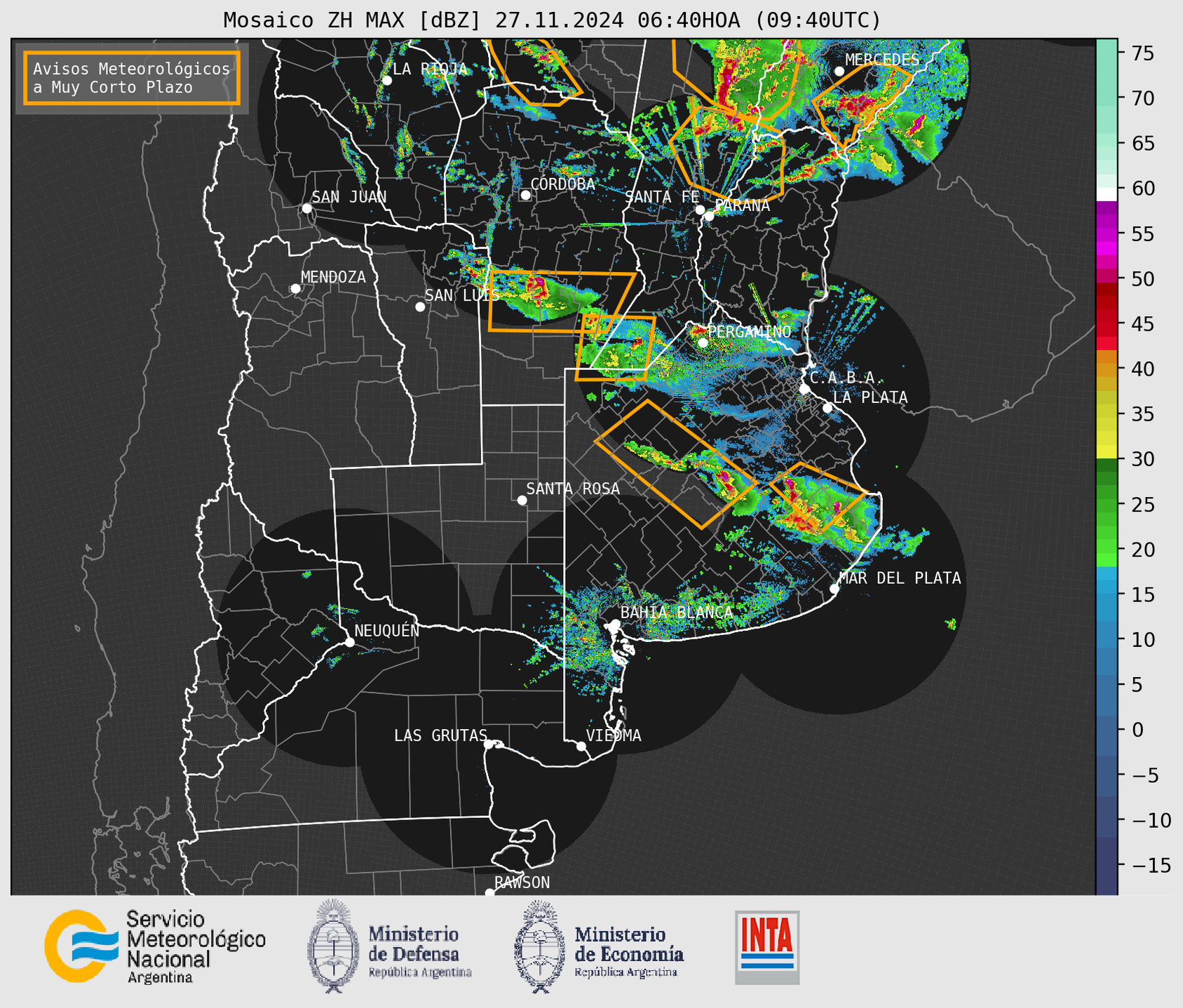Select the VIEDMA city label
Screen dimensions: 1183x1008
pos(614,735)
